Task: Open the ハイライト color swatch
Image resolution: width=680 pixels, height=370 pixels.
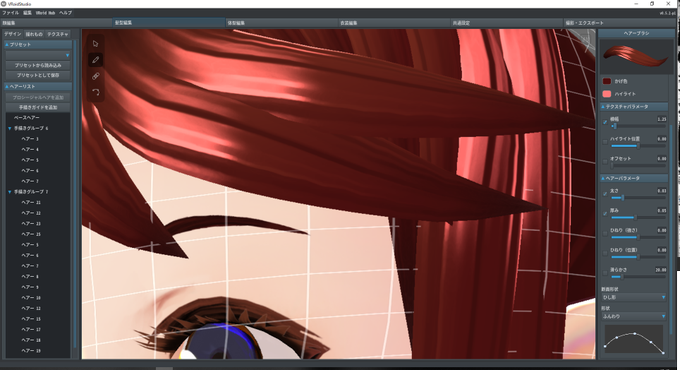Action: [607, 94]
